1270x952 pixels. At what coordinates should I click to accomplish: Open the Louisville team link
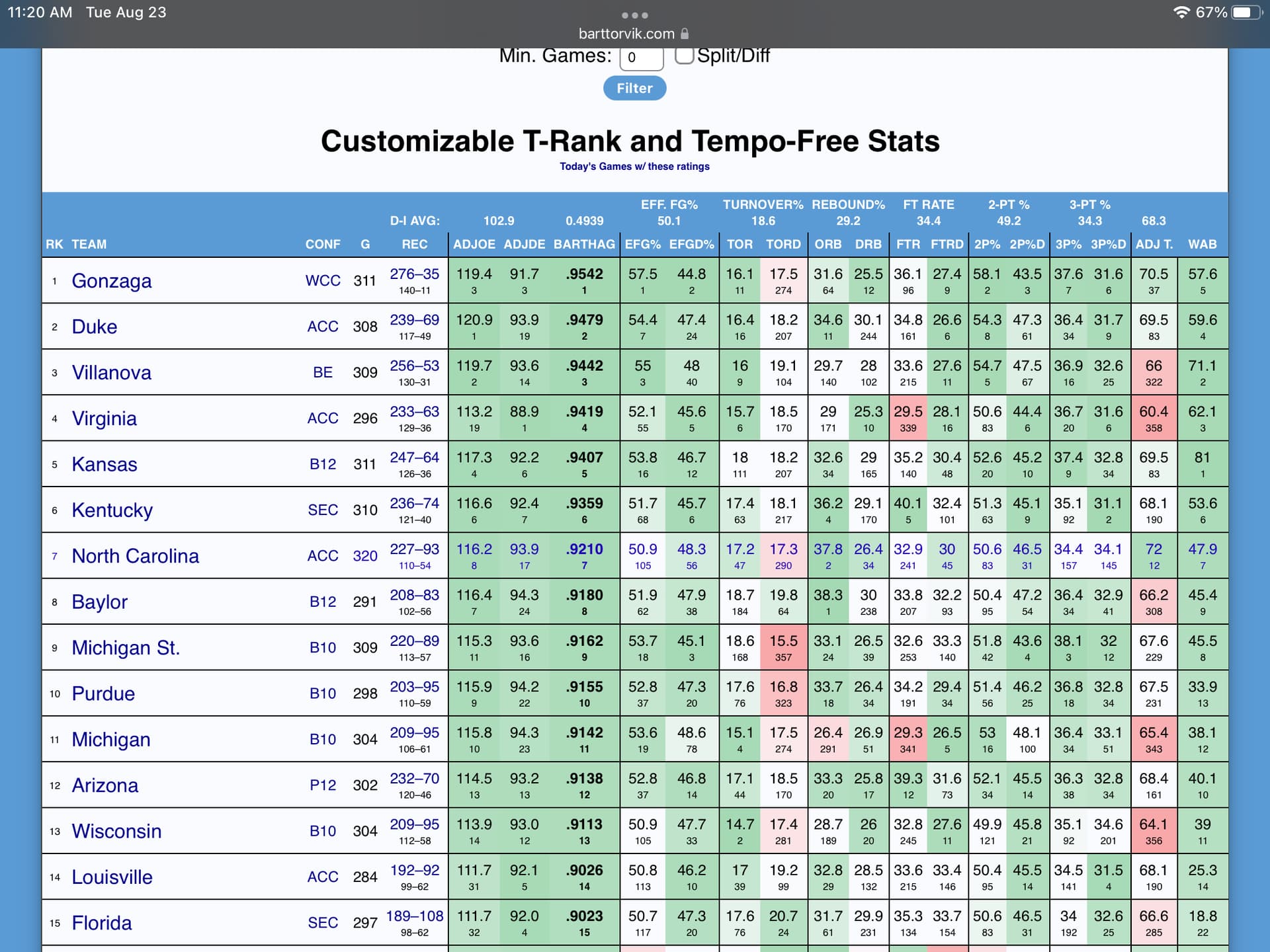click(x=112, y=877)
